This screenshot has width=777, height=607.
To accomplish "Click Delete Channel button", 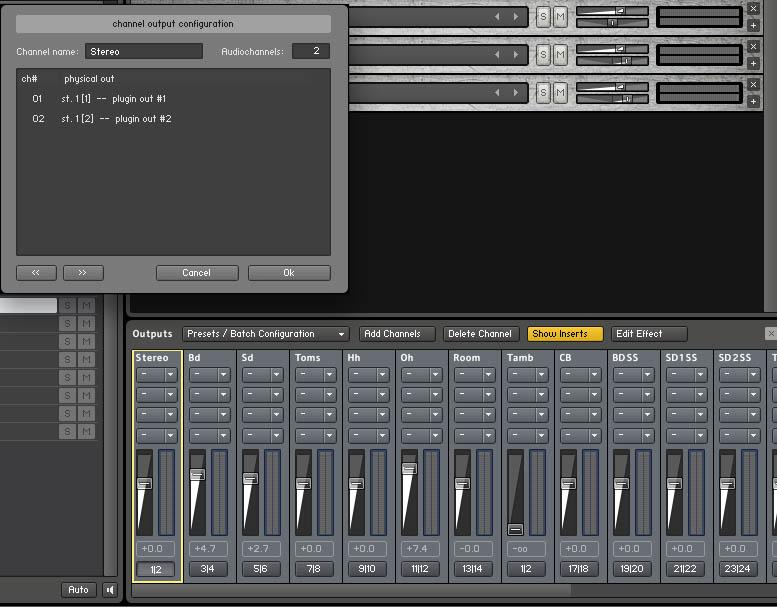I will point(480,334).
